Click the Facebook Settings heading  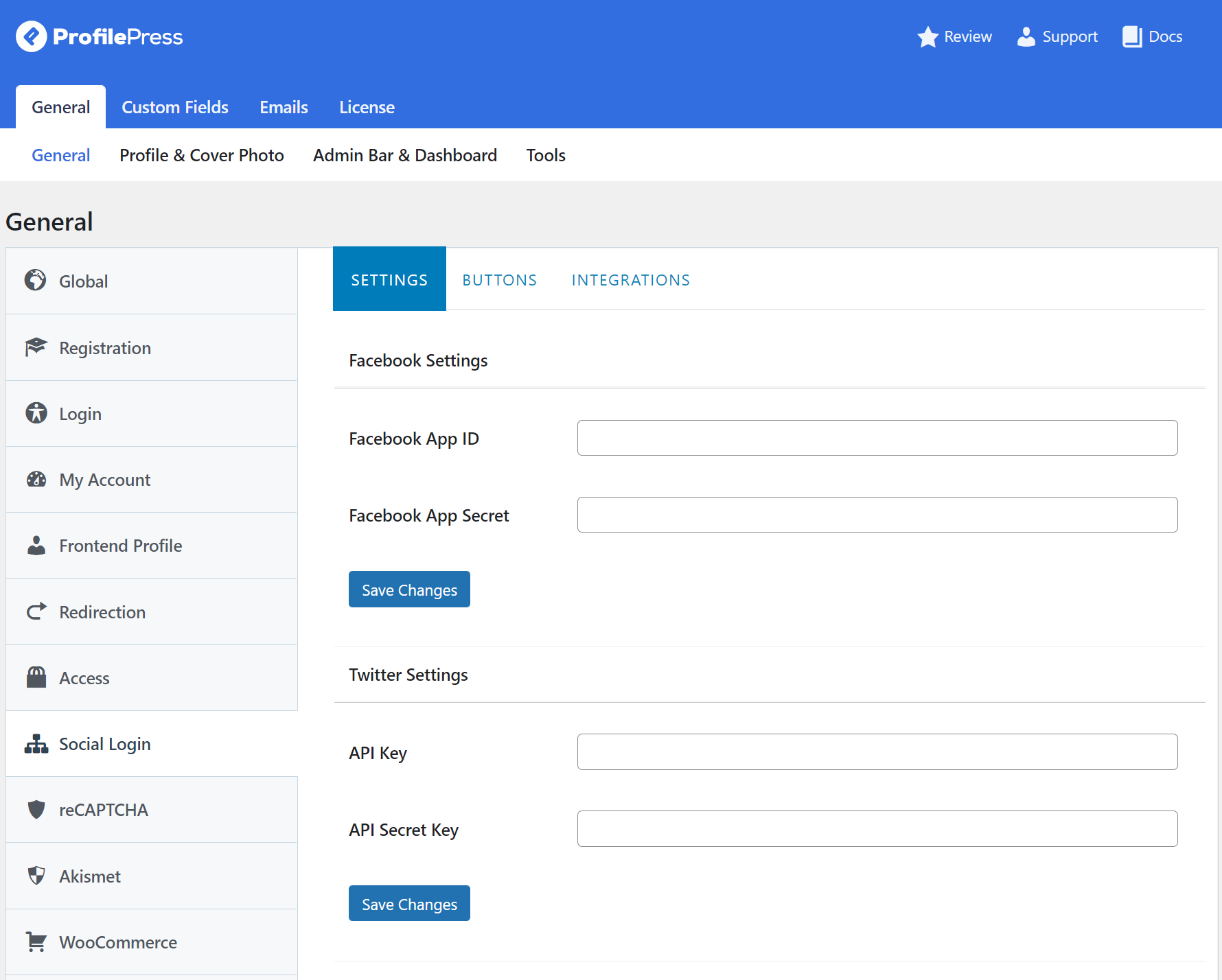click(418, 360)
